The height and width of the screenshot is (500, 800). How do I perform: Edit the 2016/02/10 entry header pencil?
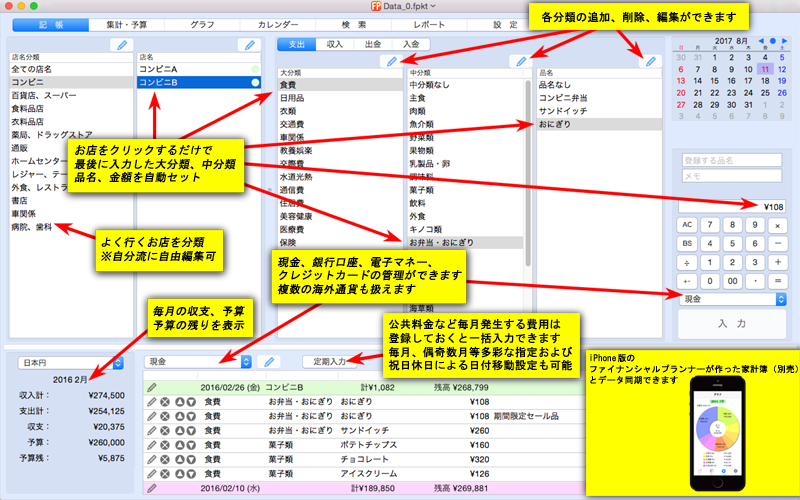tap(152, 488)
